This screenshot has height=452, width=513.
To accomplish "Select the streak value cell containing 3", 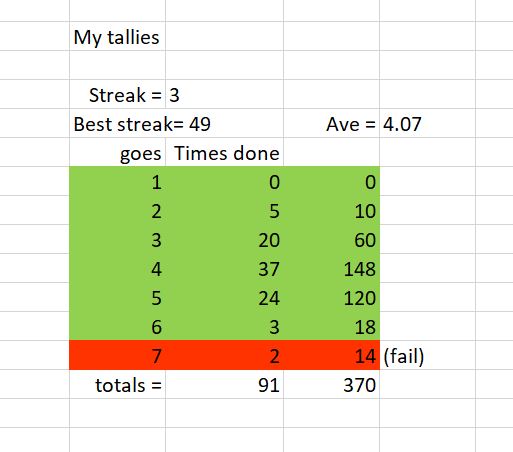I will (224, 94).
